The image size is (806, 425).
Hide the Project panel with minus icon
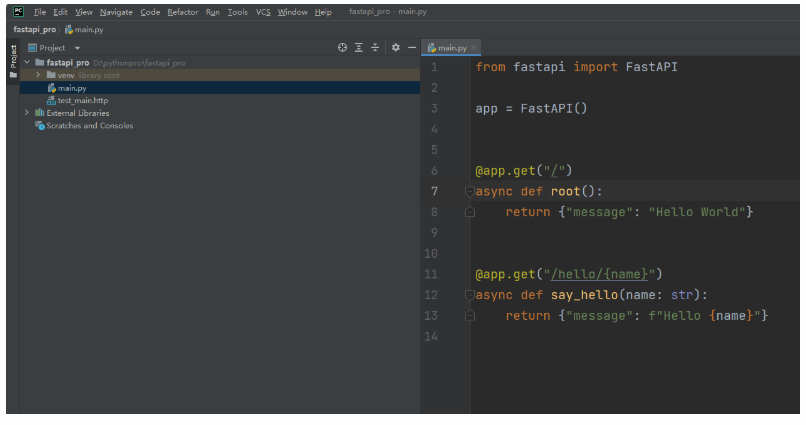point(412,47)
